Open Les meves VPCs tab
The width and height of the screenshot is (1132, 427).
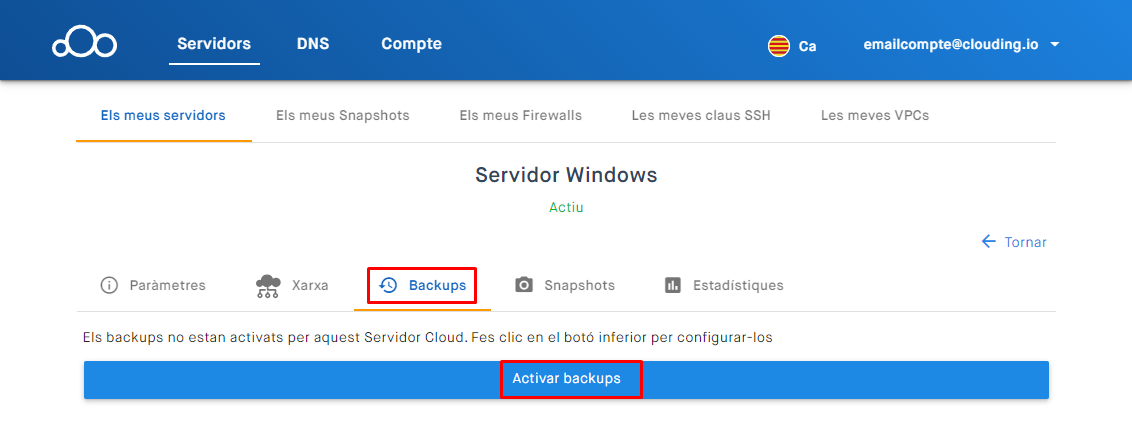875,115
